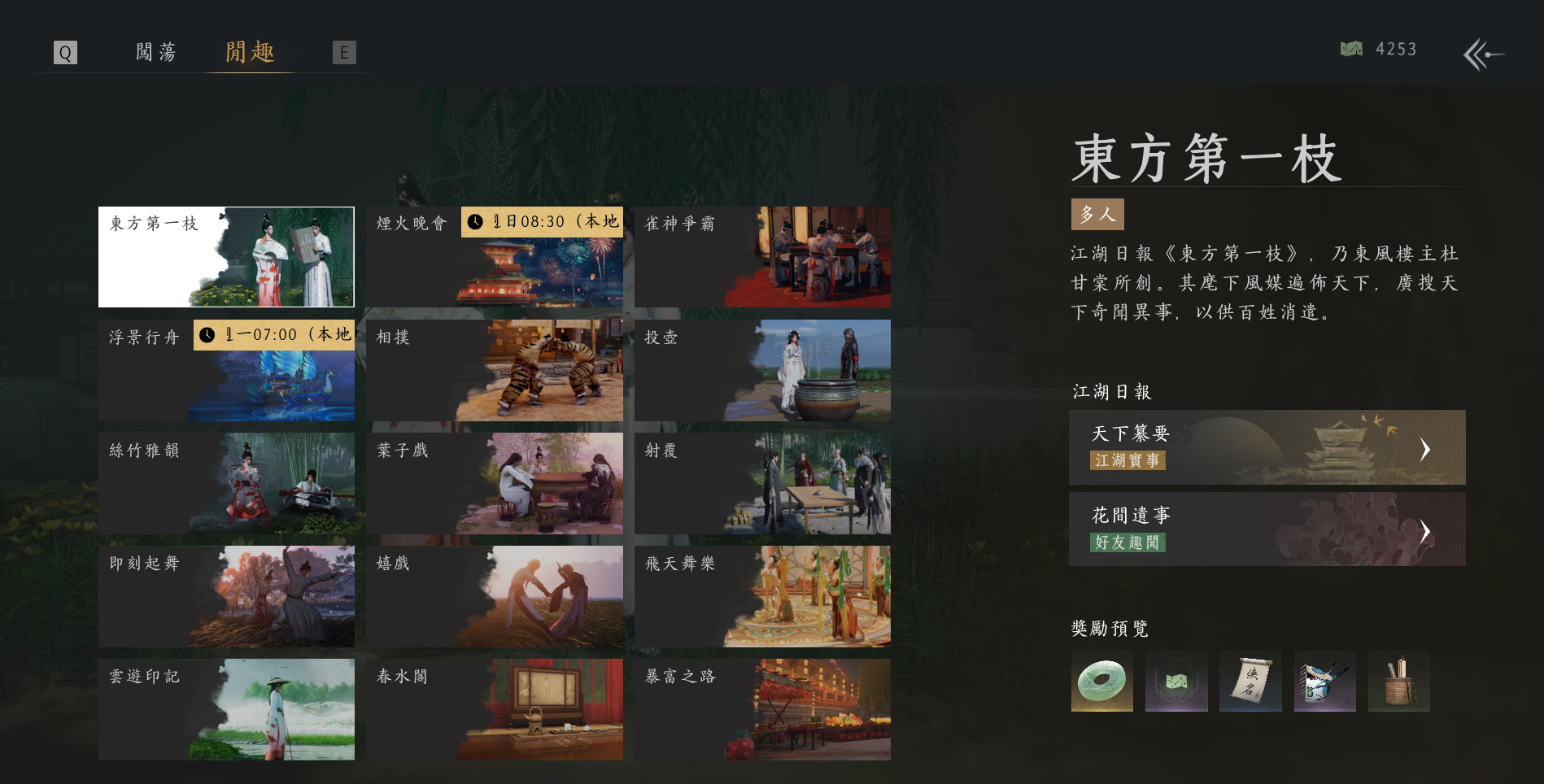Select the bamboo basket reward icon

click(1398, 681)
